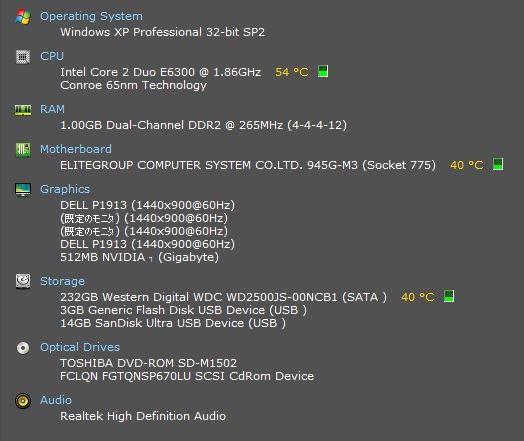The image size is (524, 441).
Task: Click the Optical Drives disc icon
Action: click(23, 348)
